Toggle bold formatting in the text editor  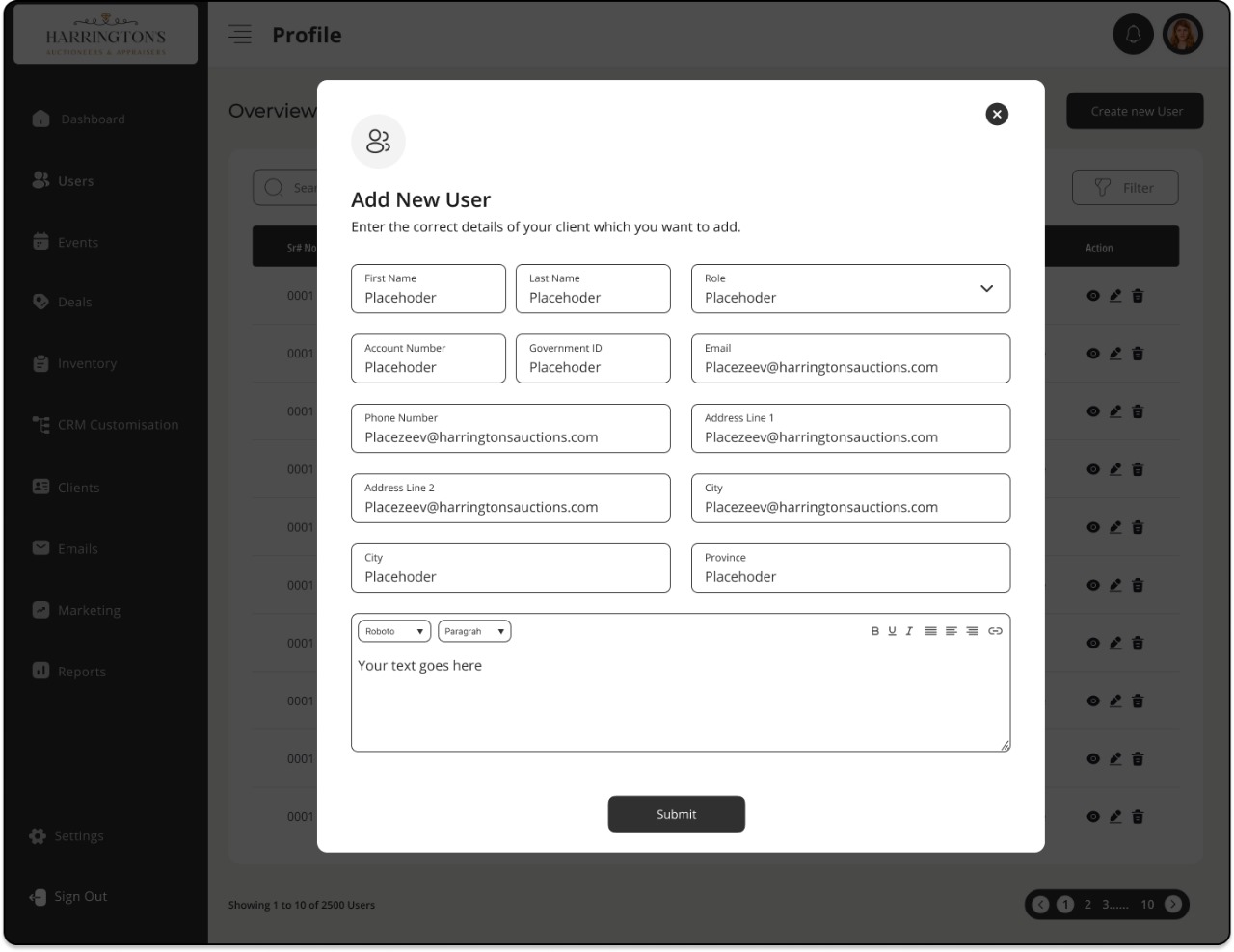[x=874, y=631]
